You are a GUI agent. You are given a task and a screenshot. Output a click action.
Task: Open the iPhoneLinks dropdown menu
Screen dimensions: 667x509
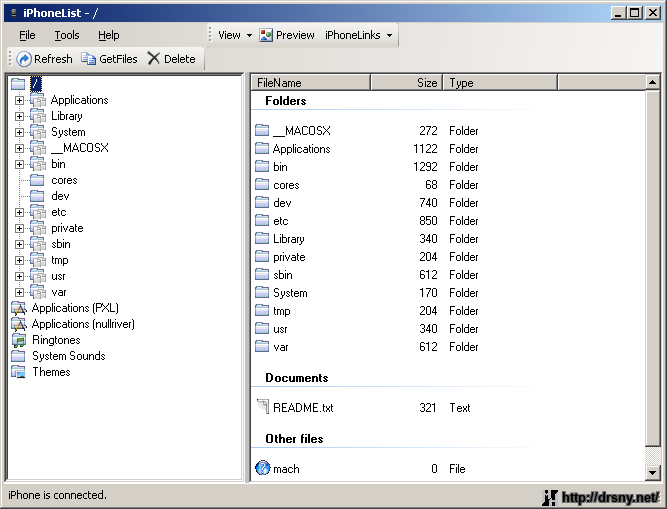[x=359, y=35]
